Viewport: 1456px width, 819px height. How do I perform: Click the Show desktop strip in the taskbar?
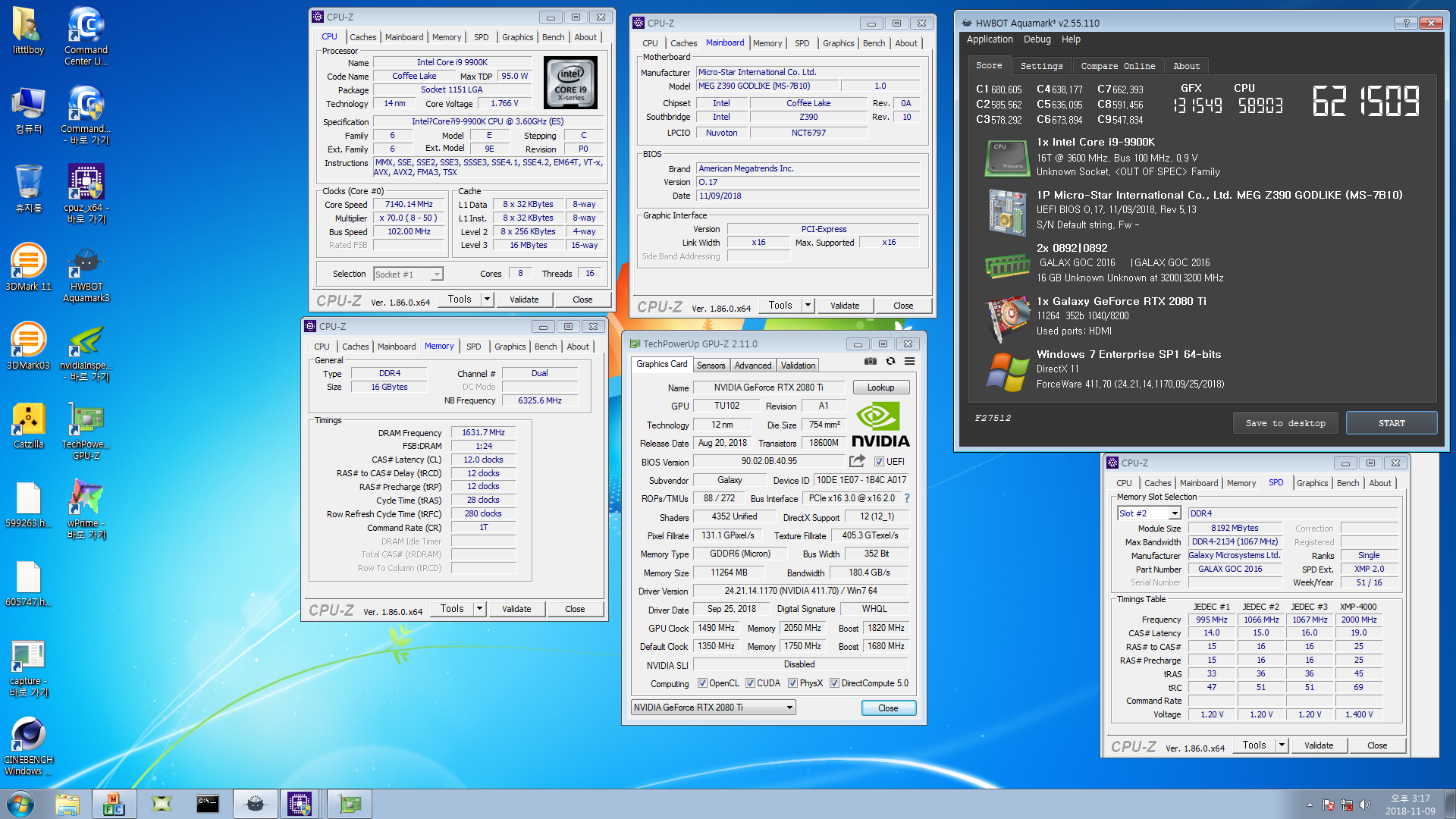[x=1450, y=804]
